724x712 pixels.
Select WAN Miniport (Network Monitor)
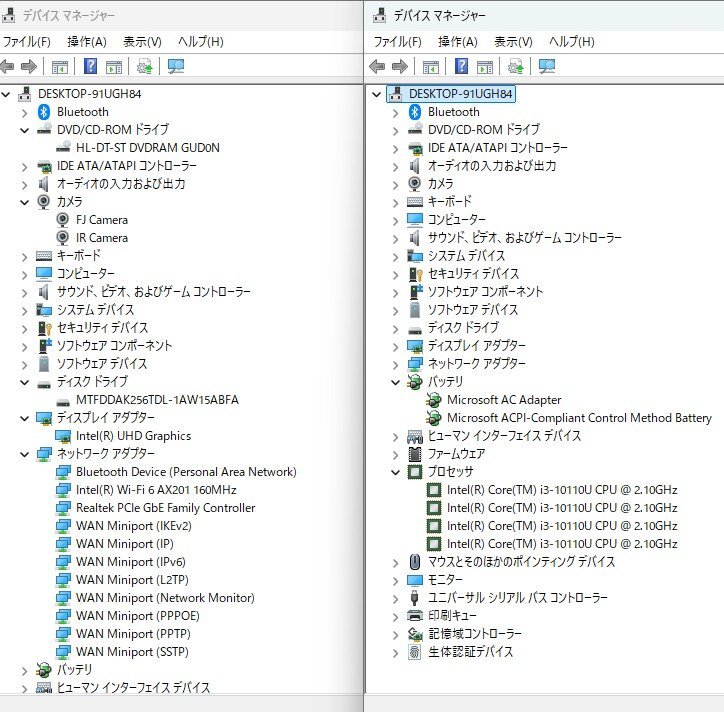(x=165, y=598)
